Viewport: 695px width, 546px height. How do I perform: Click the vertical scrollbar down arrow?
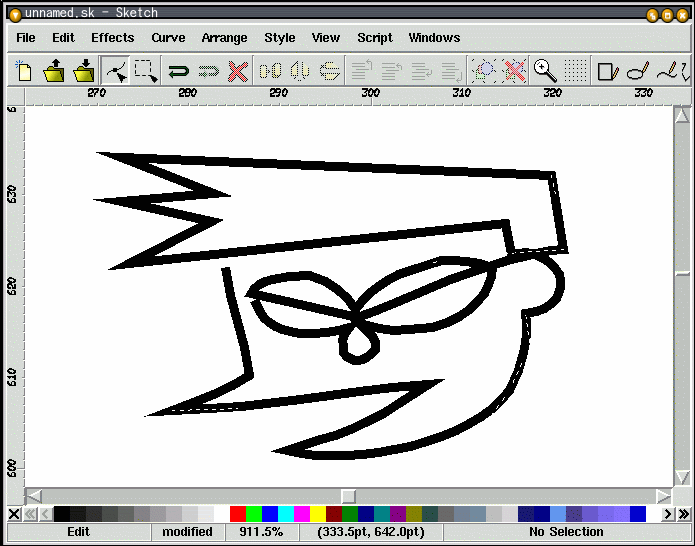(682, 477)
